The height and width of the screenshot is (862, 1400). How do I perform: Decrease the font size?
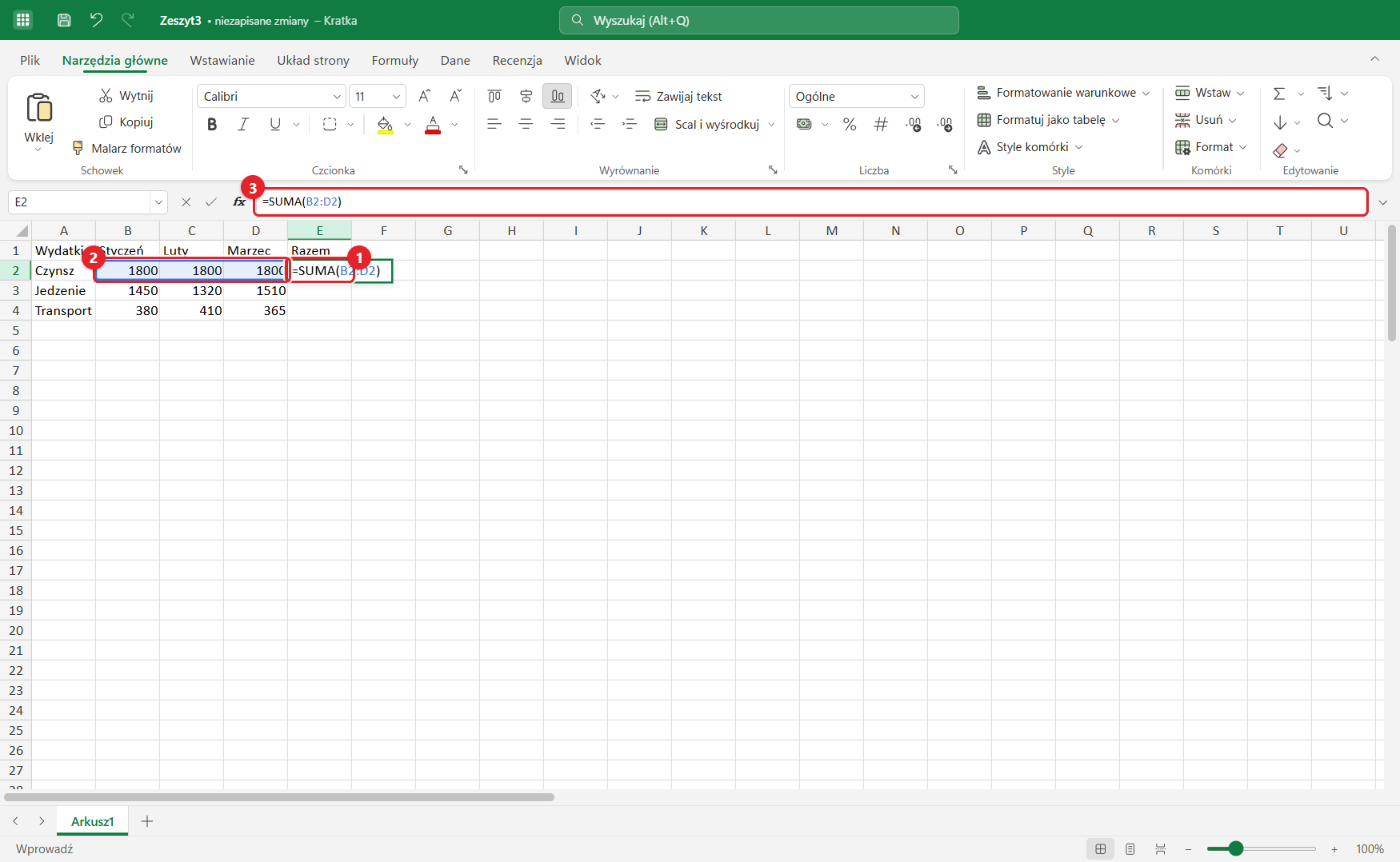coord(455,96)
